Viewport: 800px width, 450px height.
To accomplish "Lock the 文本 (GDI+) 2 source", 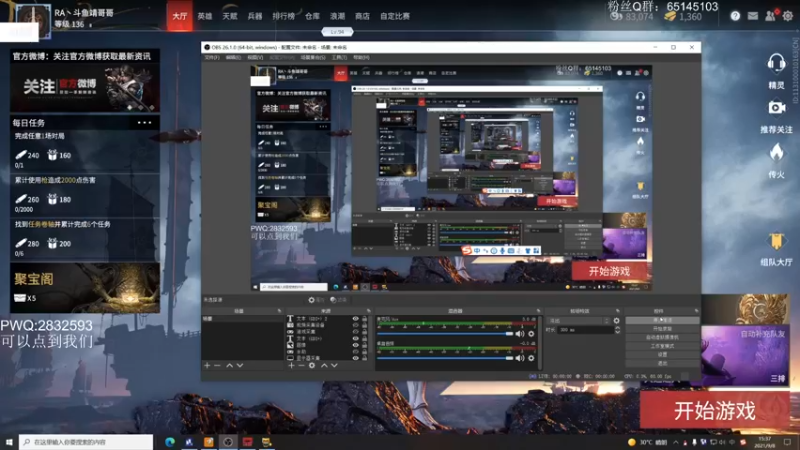I will [364, 318].
